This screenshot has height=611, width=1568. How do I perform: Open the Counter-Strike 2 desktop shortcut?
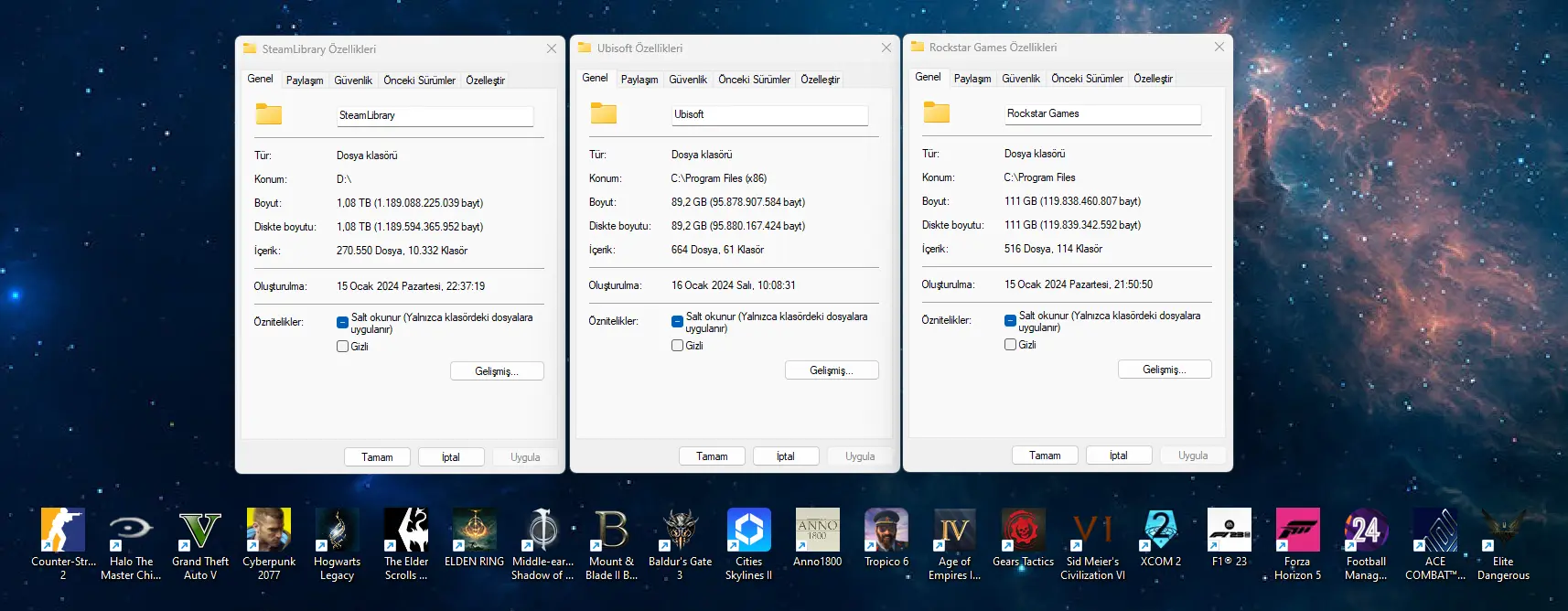[63, 544]
